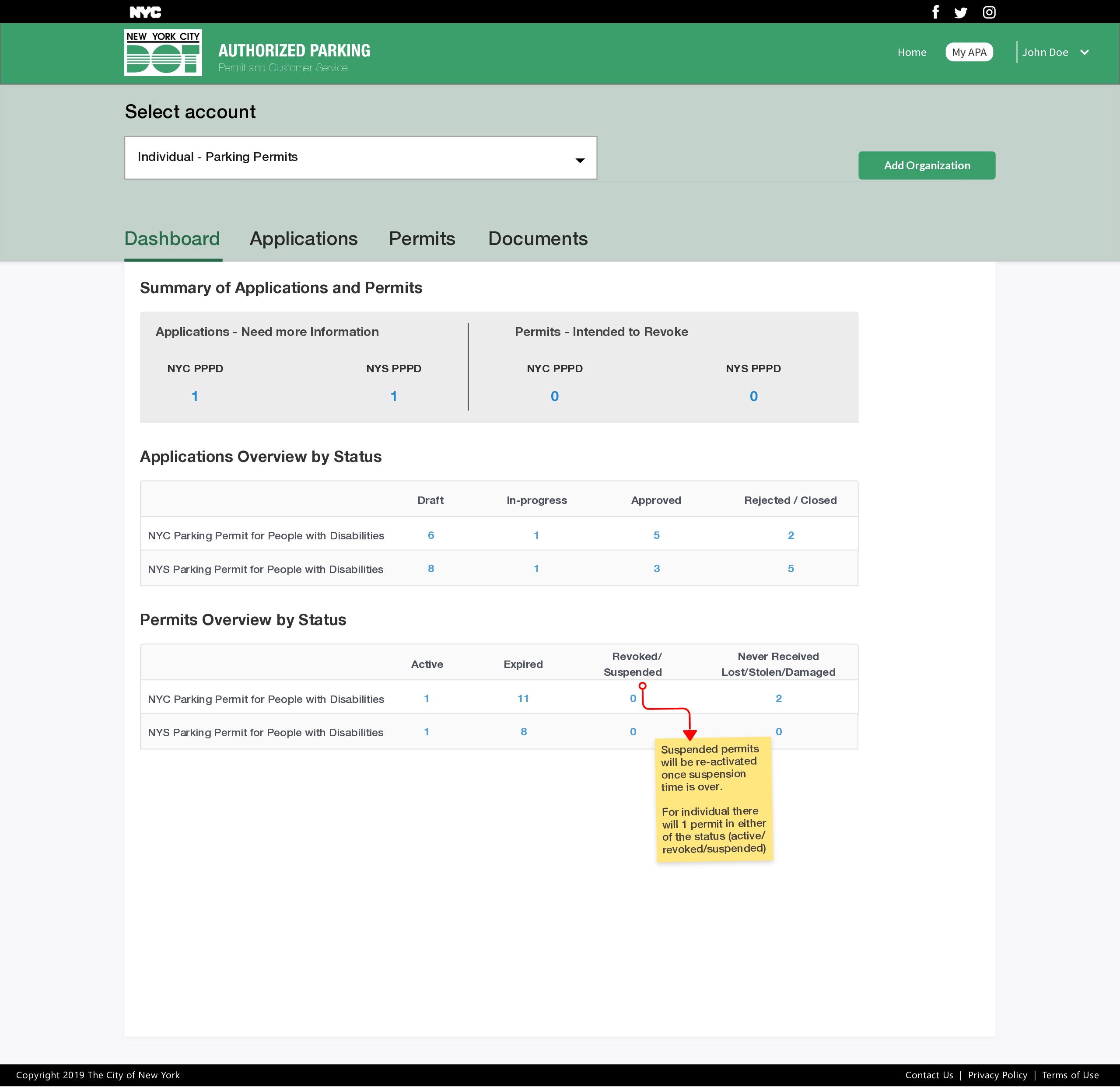Open the Twitter bird icon

click(x=961, y=13)
